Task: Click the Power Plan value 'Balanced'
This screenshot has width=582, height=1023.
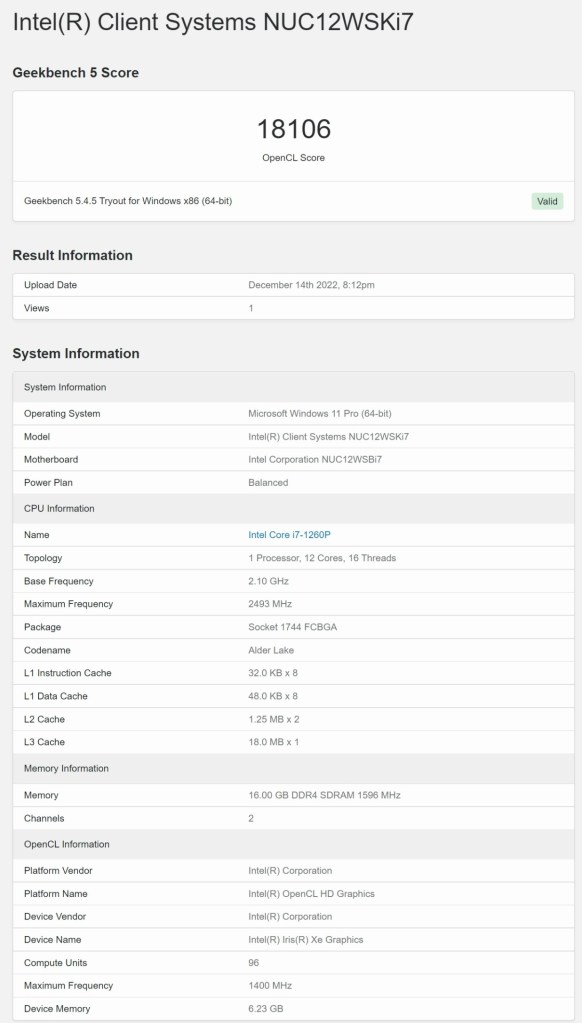Action: pos(268,483)
